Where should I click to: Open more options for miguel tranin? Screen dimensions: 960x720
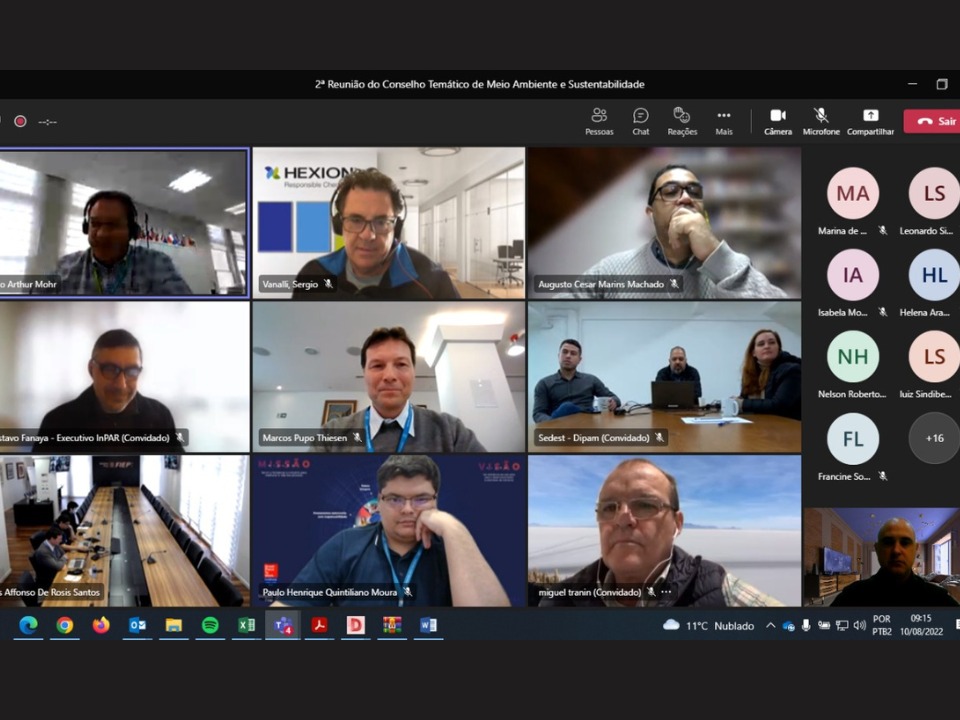click(666, 592)
